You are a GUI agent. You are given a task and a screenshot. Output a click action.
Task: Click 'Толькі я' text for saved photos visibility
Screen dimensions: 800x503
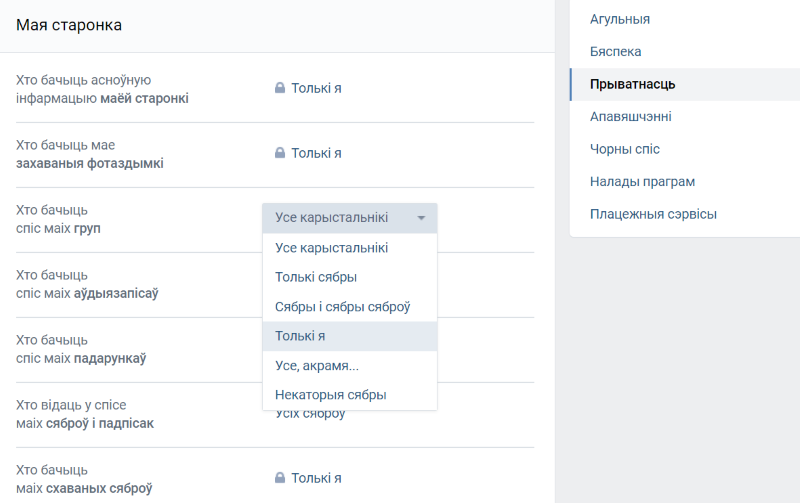pos(316,153)
